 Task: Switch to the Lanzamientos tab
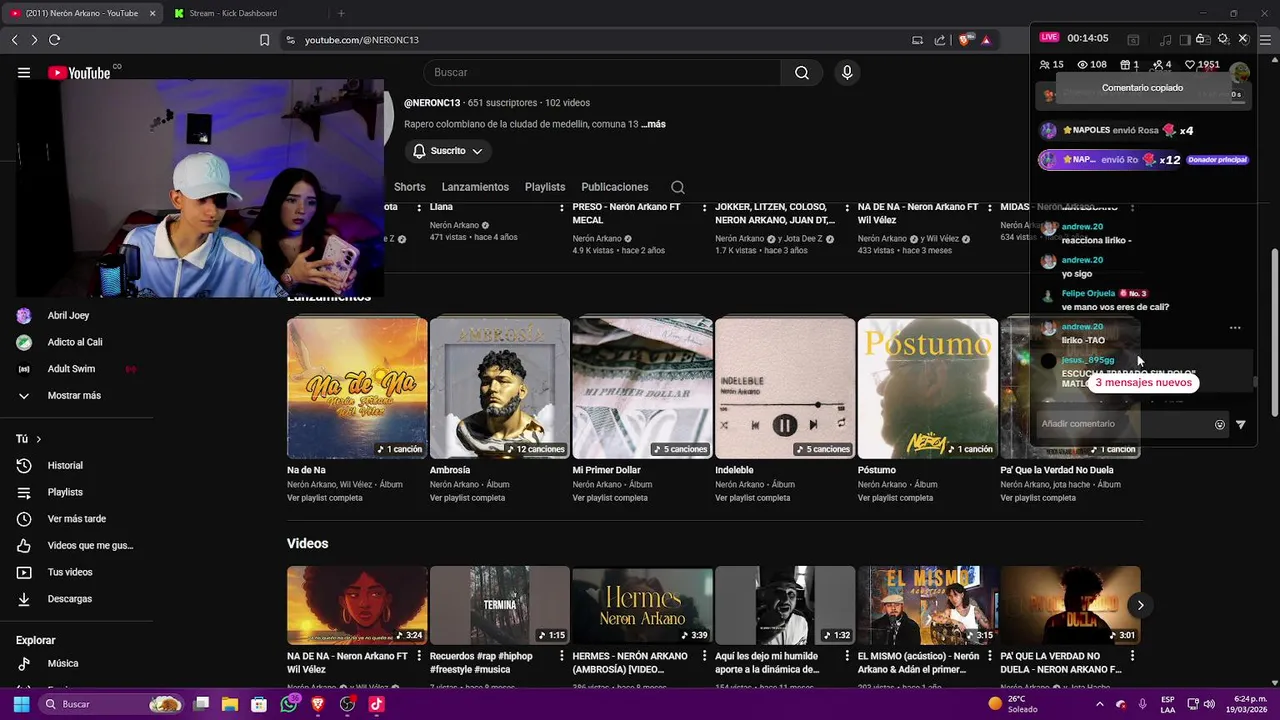click(475, 187)
